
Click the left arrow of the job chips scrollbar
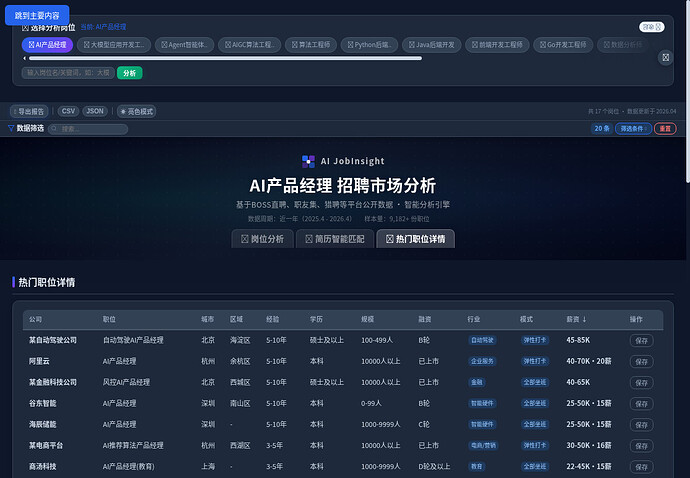pyautogui.click(x=24, y=58)
